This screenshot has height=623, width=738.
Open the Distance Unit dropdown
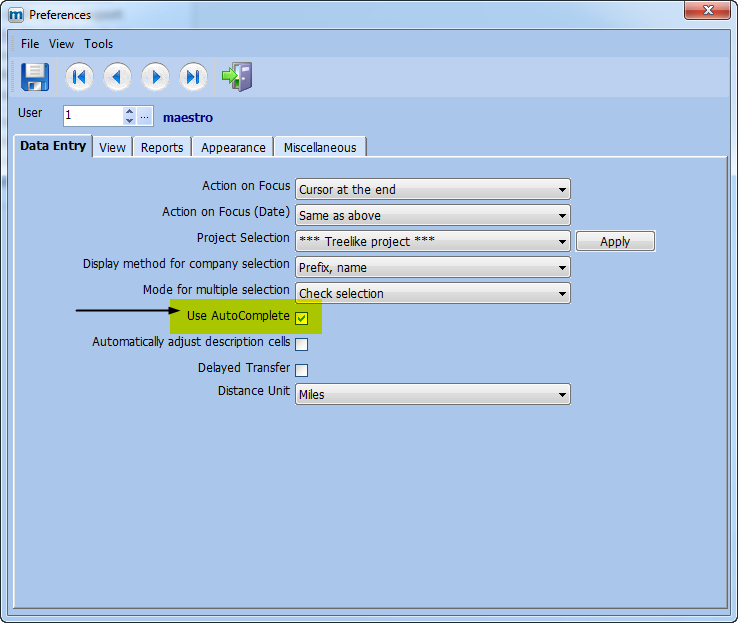pyautogui.click(x=432, y=394)
